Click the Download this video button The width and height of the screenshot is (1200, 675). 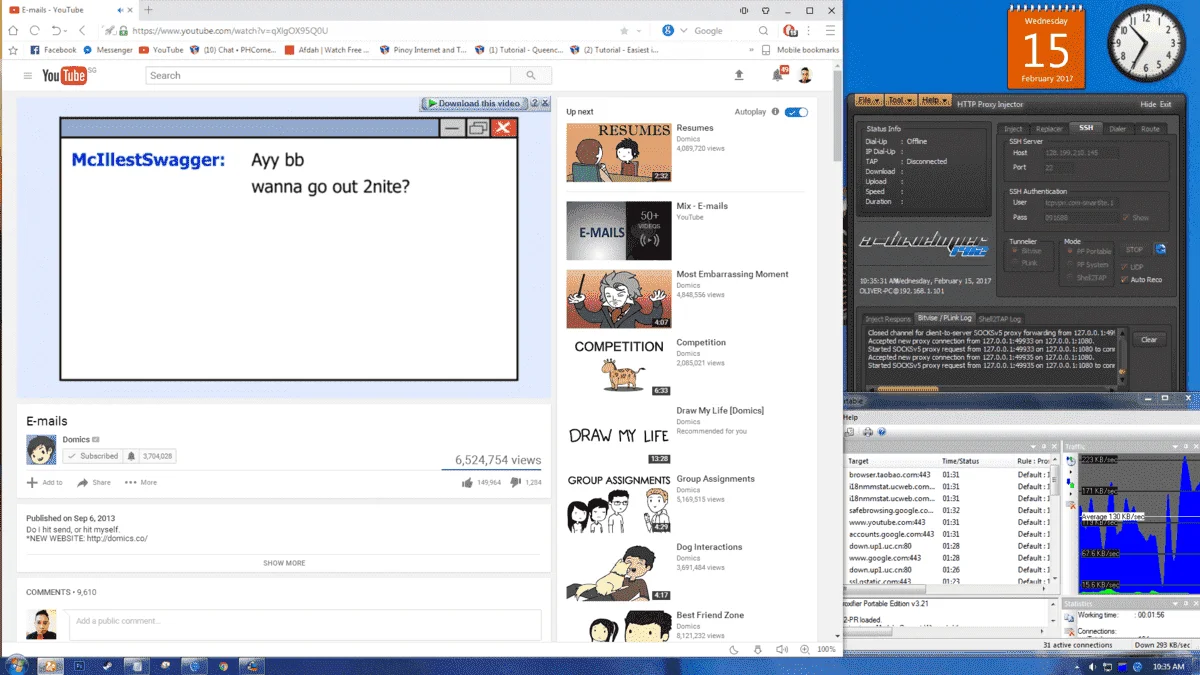(473, 103)
